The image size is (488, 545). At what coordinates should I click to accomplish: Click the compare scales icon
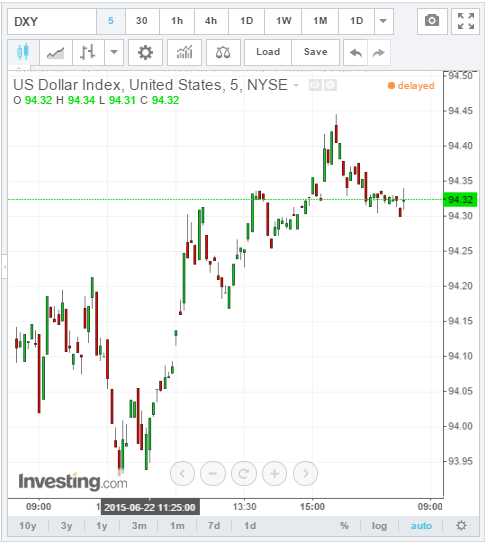coord(223,52)
